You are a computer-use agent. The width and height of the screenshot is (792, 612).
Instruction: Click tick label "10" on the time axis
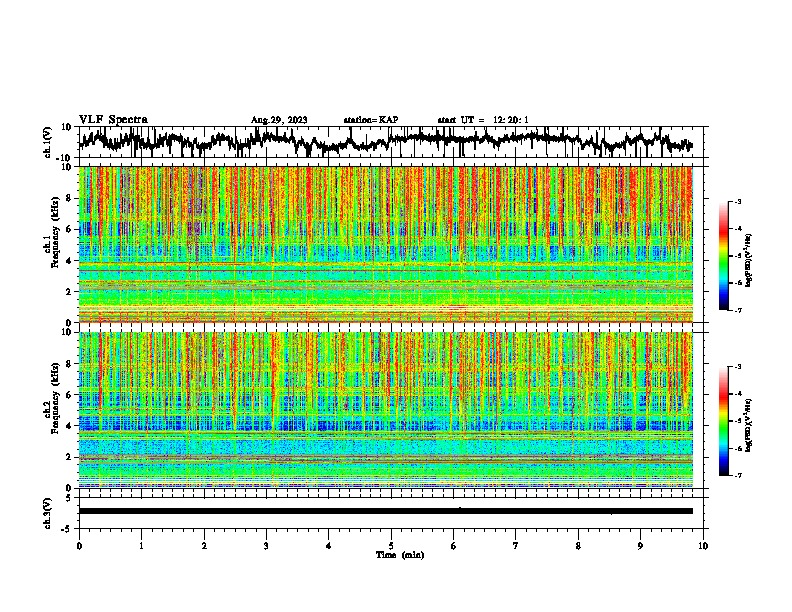(703, 546)
